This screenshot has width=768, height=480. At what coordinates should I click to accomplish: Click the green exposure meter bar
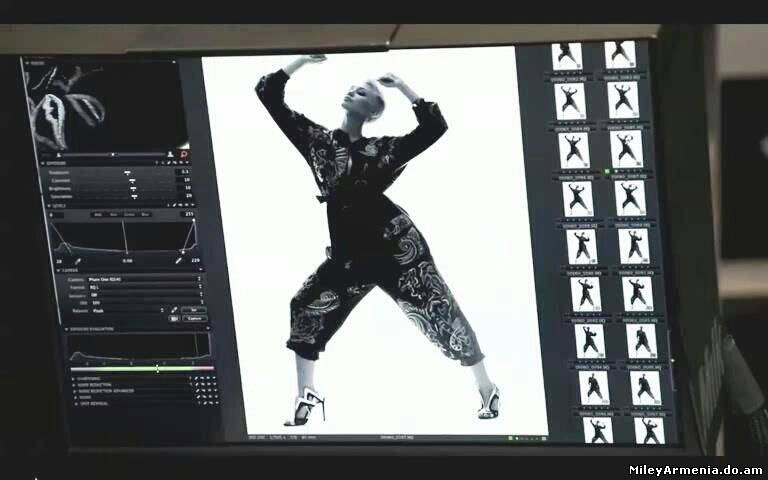(x=142, y=368)
